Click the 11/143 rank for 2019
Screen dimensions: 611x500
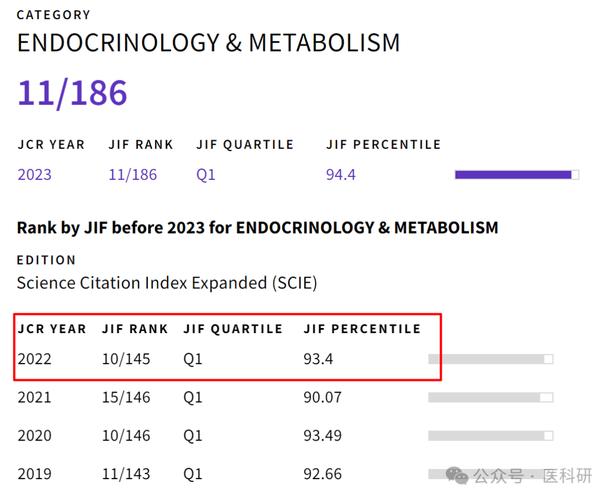[126, 474]
